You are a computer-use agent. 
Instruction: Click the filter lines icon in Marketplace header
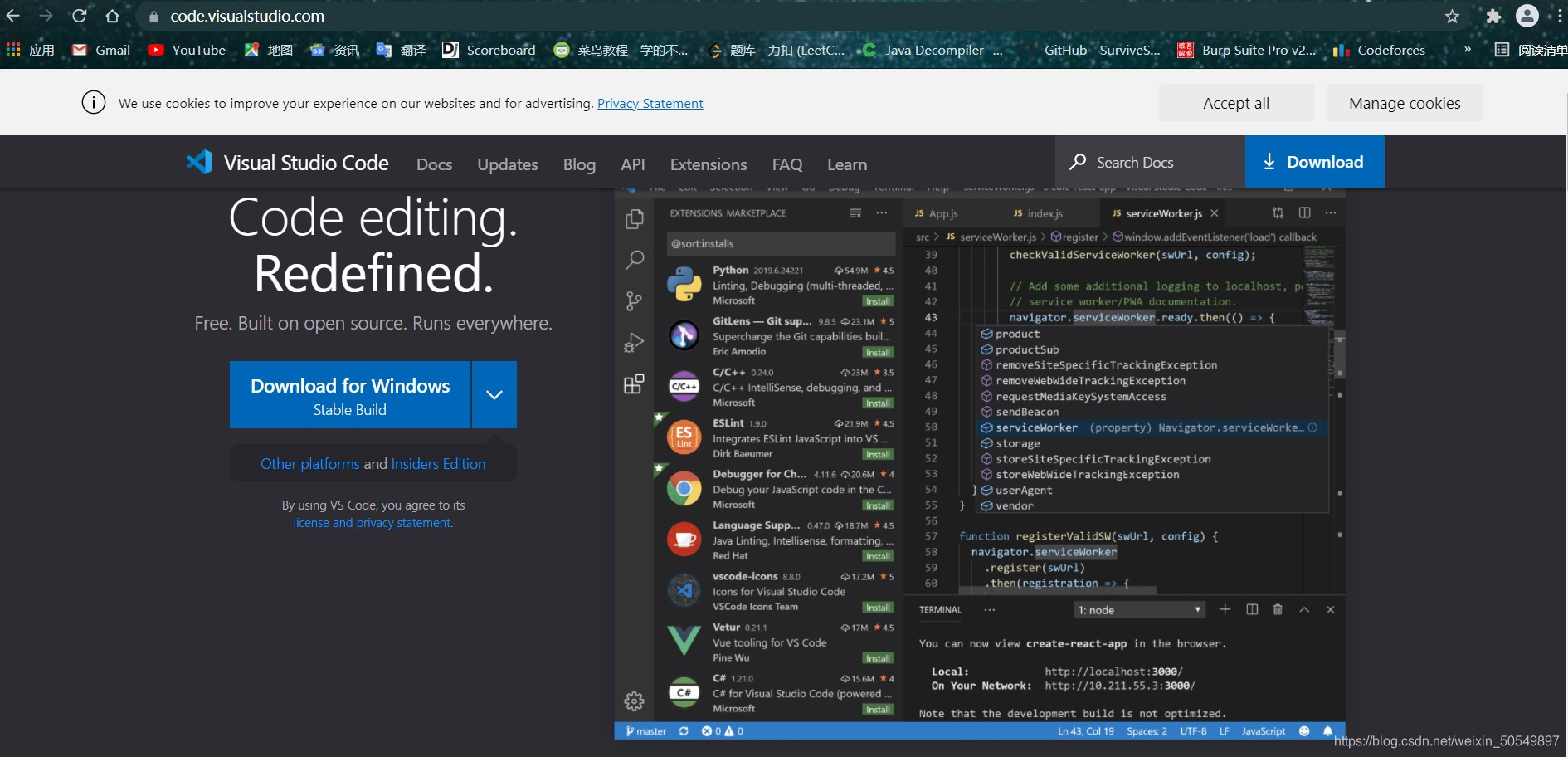click(x=855, y=213)
